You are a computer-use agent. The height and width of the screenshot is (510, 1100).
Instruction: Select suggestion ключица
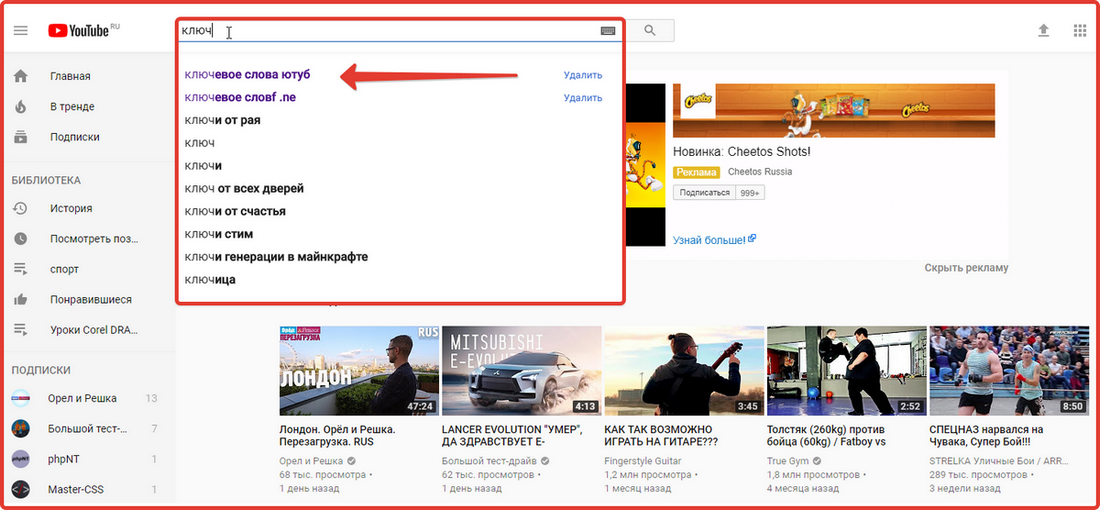(x=210, y=280)
